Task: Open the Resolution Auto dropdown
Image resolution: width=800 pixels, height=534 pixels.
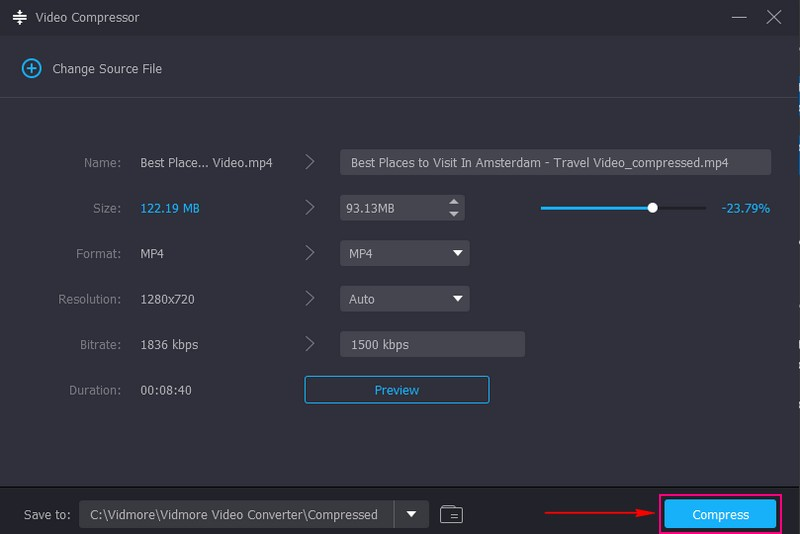Action: (x=458, y=299)
